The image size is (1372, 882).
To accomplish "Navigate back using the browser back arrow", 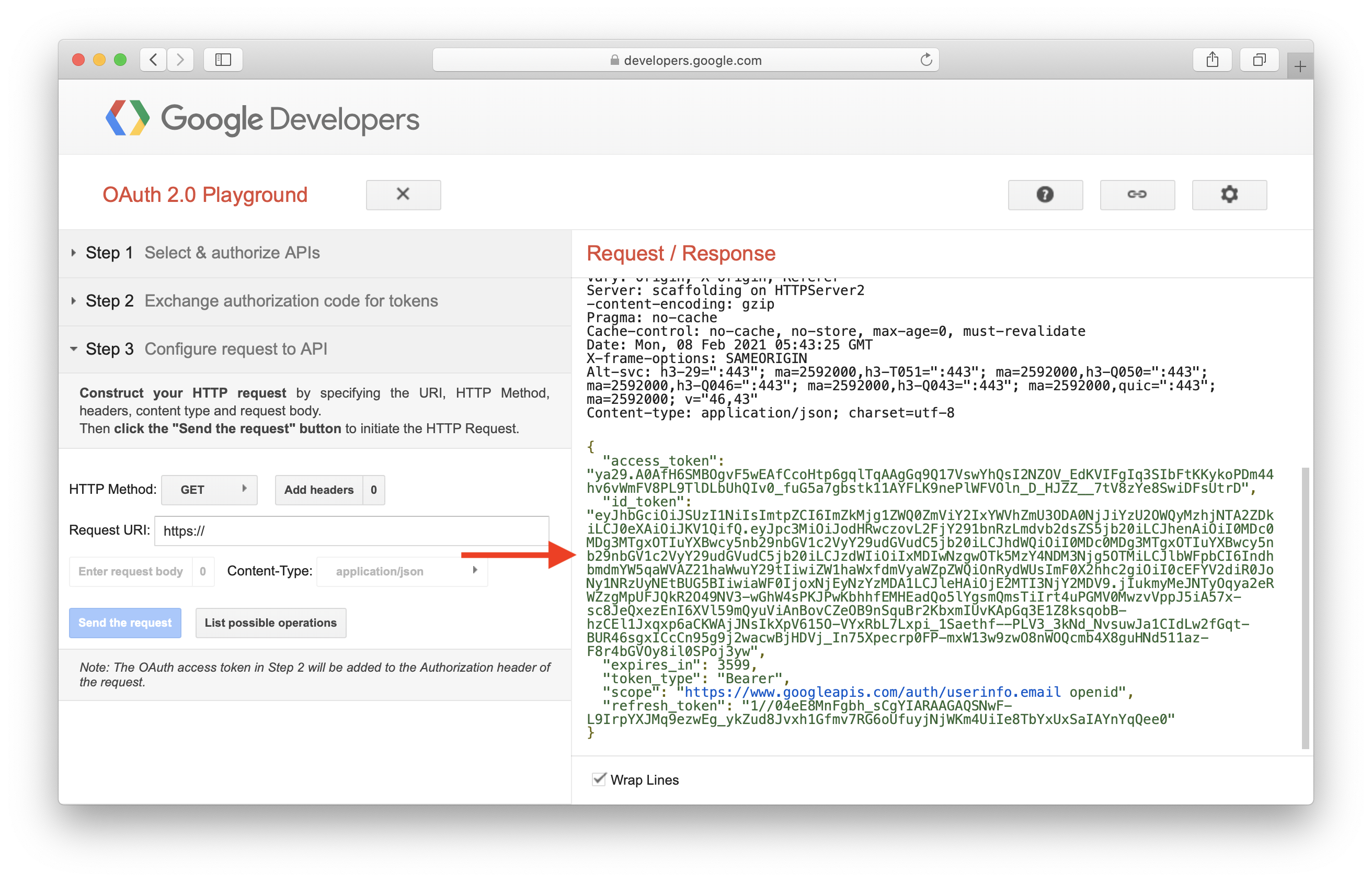I will pos(153,59).
